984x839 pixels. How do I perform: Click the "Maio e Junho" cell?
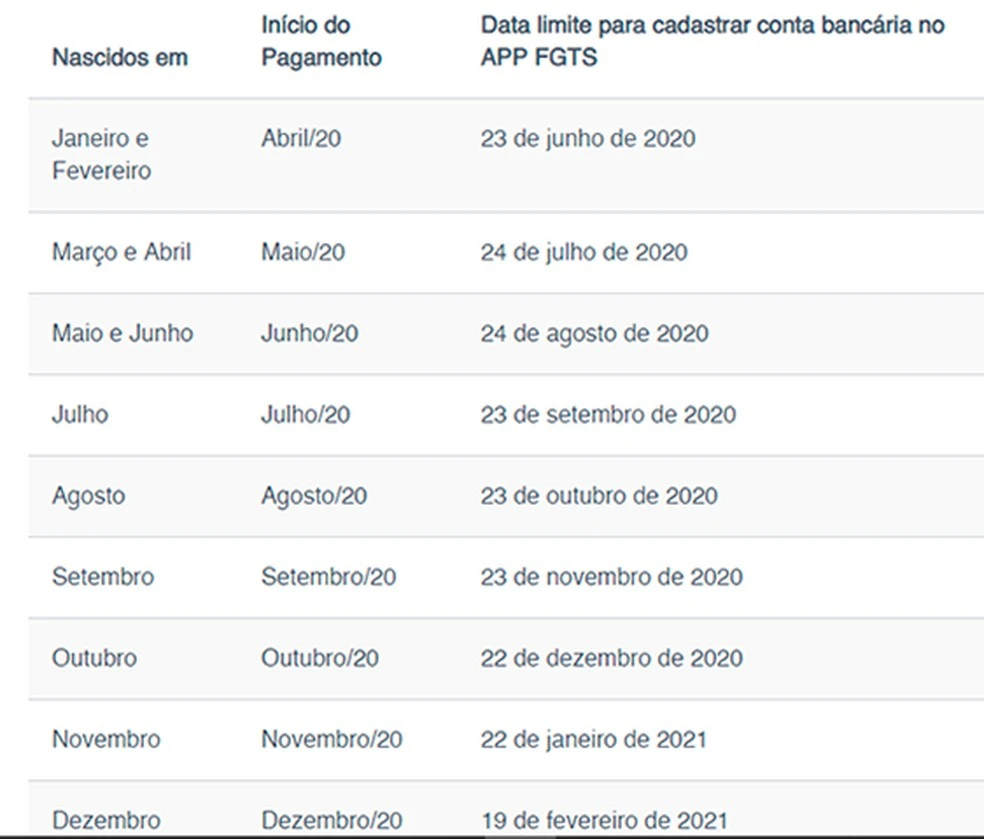122,333
